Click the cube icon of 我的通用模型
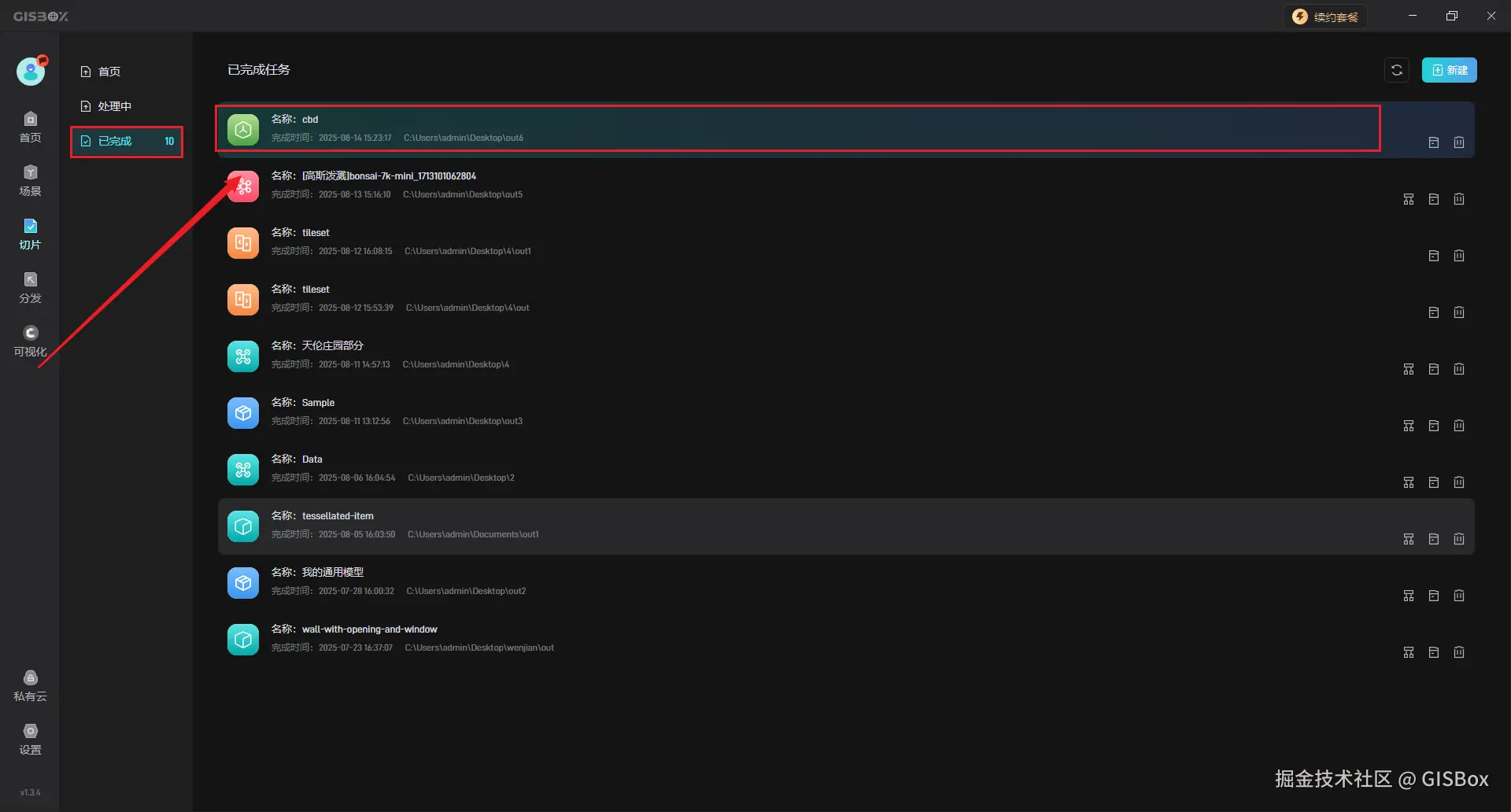The image size is (1511, 812). coord(243,583)
